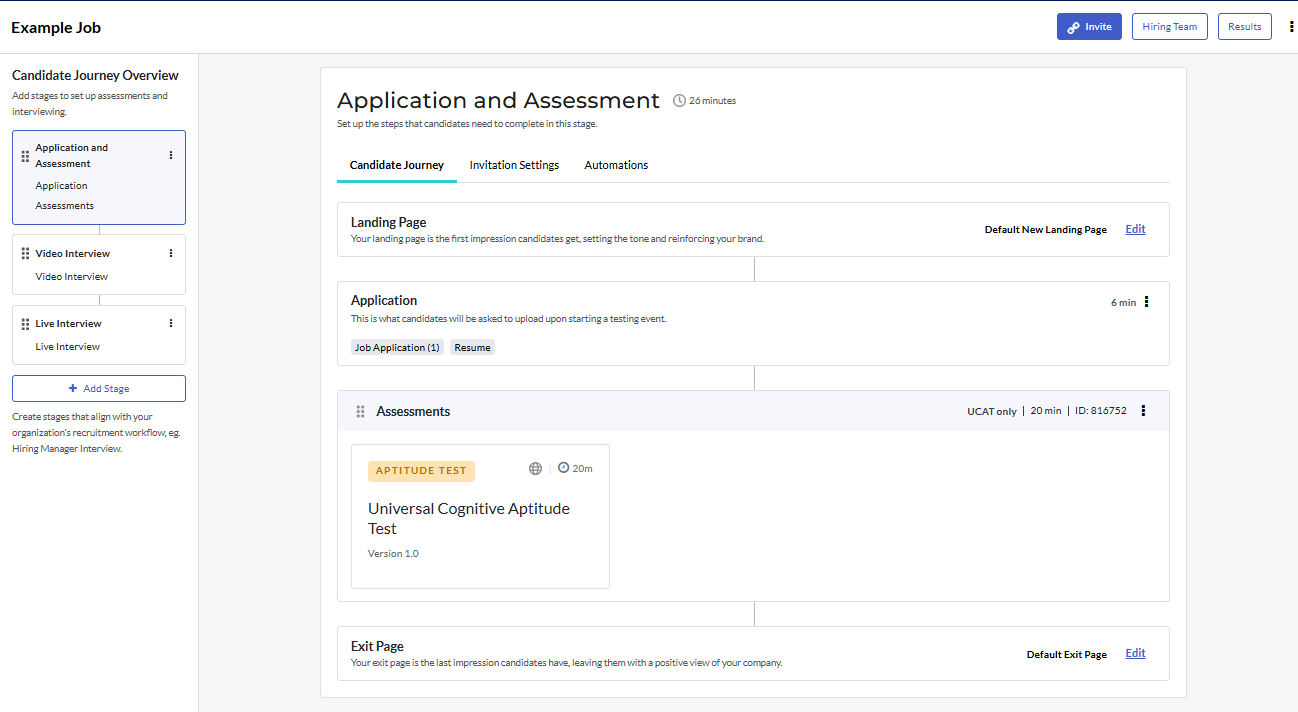The height and width of the screenshot is (712, 1298).
Task: Click the Default Exit Page label
Action: 1067,655
